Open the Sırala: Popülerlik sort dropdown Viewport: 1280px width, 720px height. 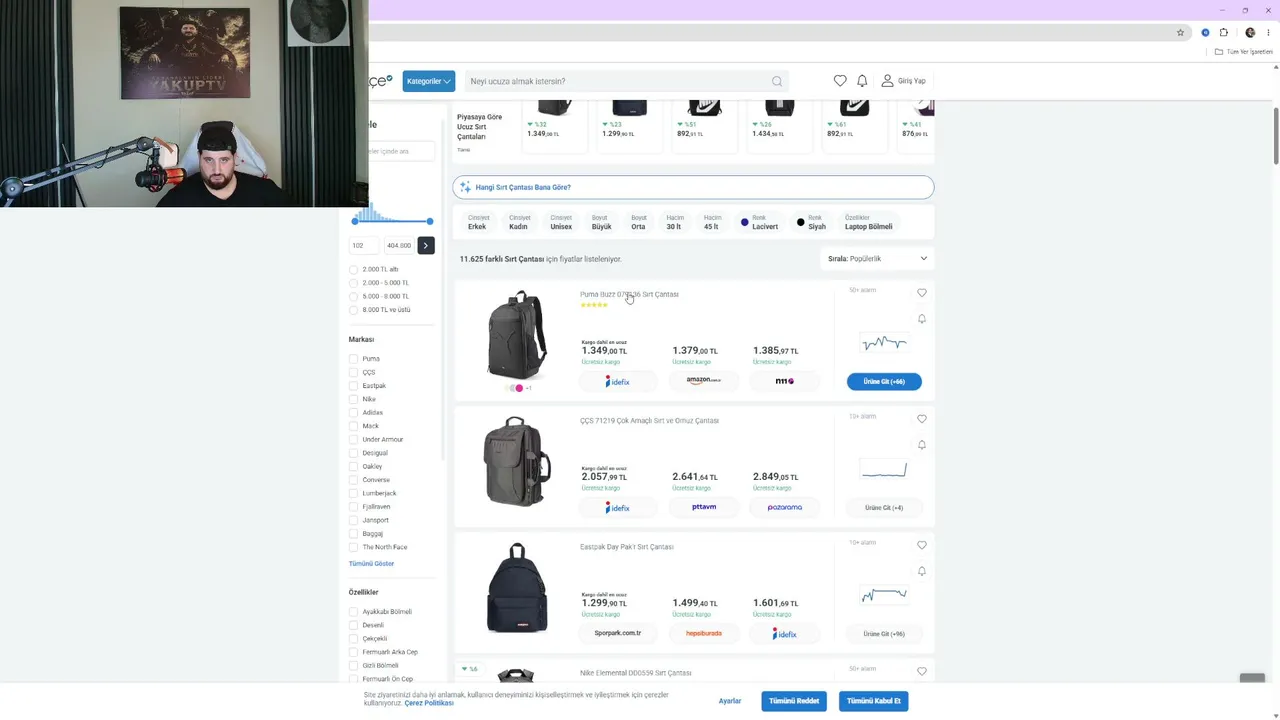(877, 259)
